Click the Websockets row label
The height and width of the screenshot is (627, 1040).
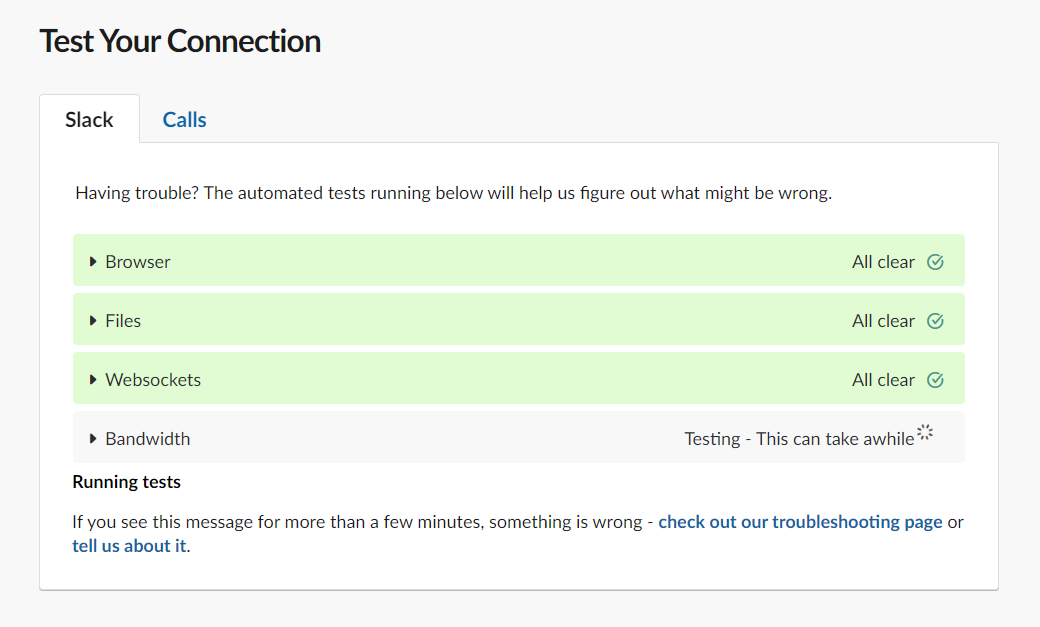tap(153, 380)
